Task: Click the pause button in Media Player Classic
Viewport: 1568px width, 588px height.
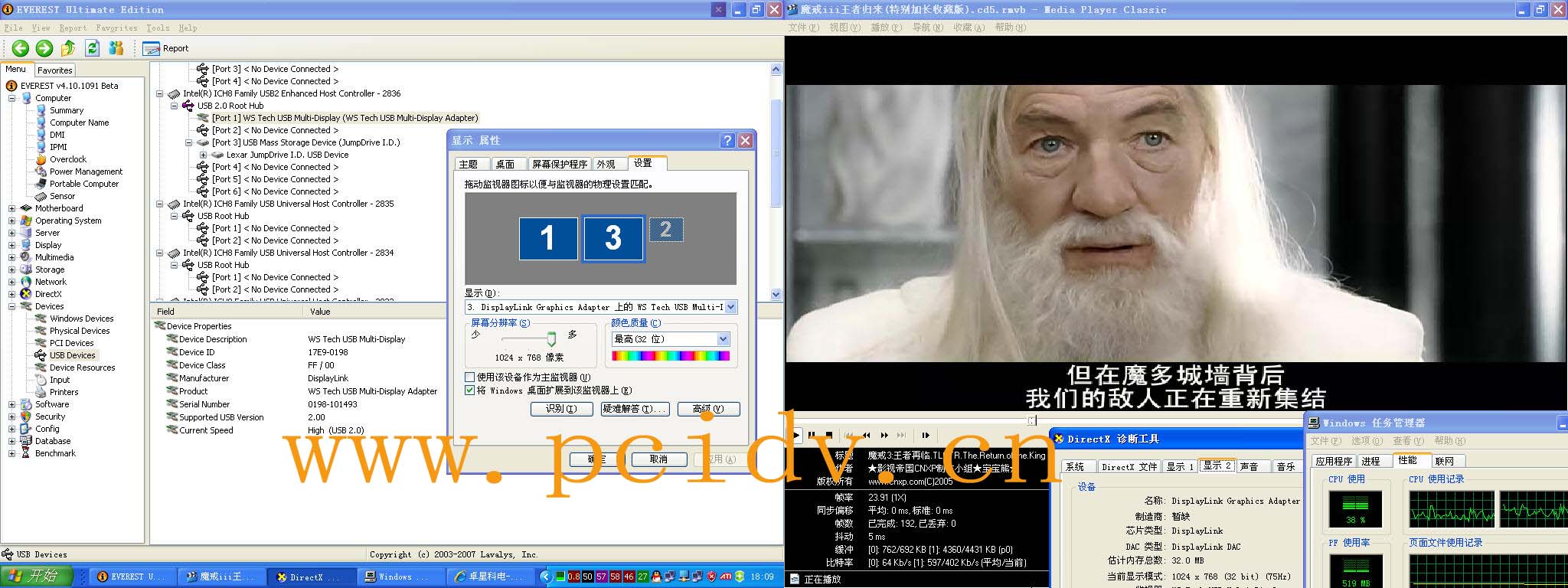Action: click(x=812, y=435)
